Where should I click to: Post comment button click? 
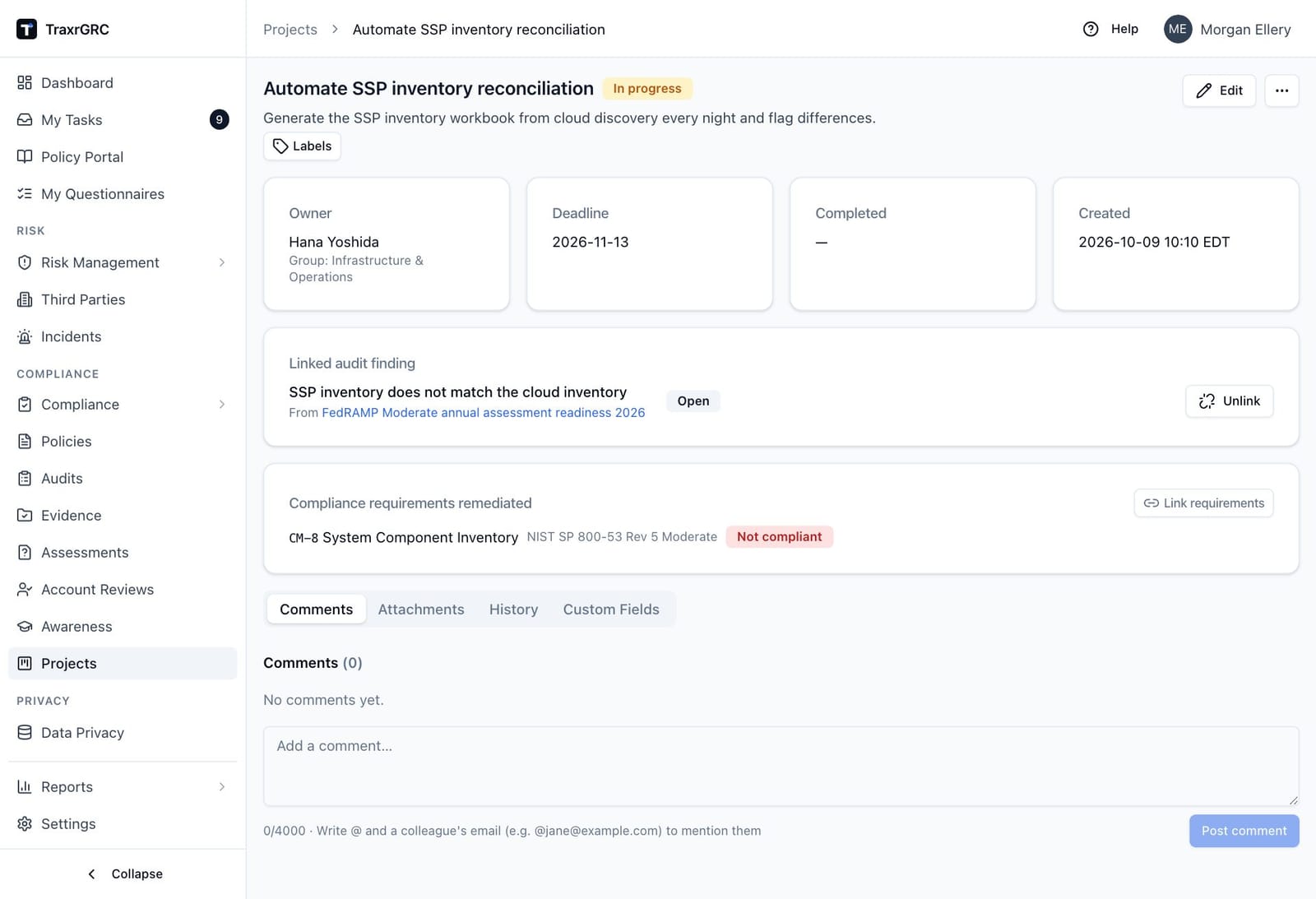[1244, 831]
